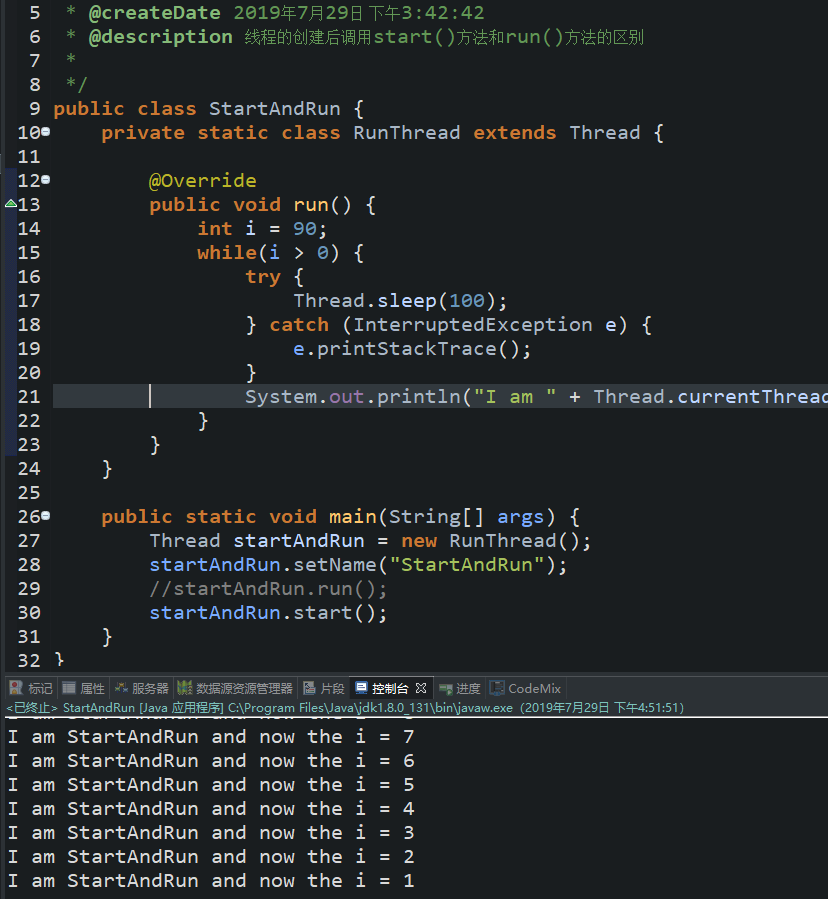The image size is (828, 899).
Task: Click line number 30 in the gutter
Action: (29, 613)
